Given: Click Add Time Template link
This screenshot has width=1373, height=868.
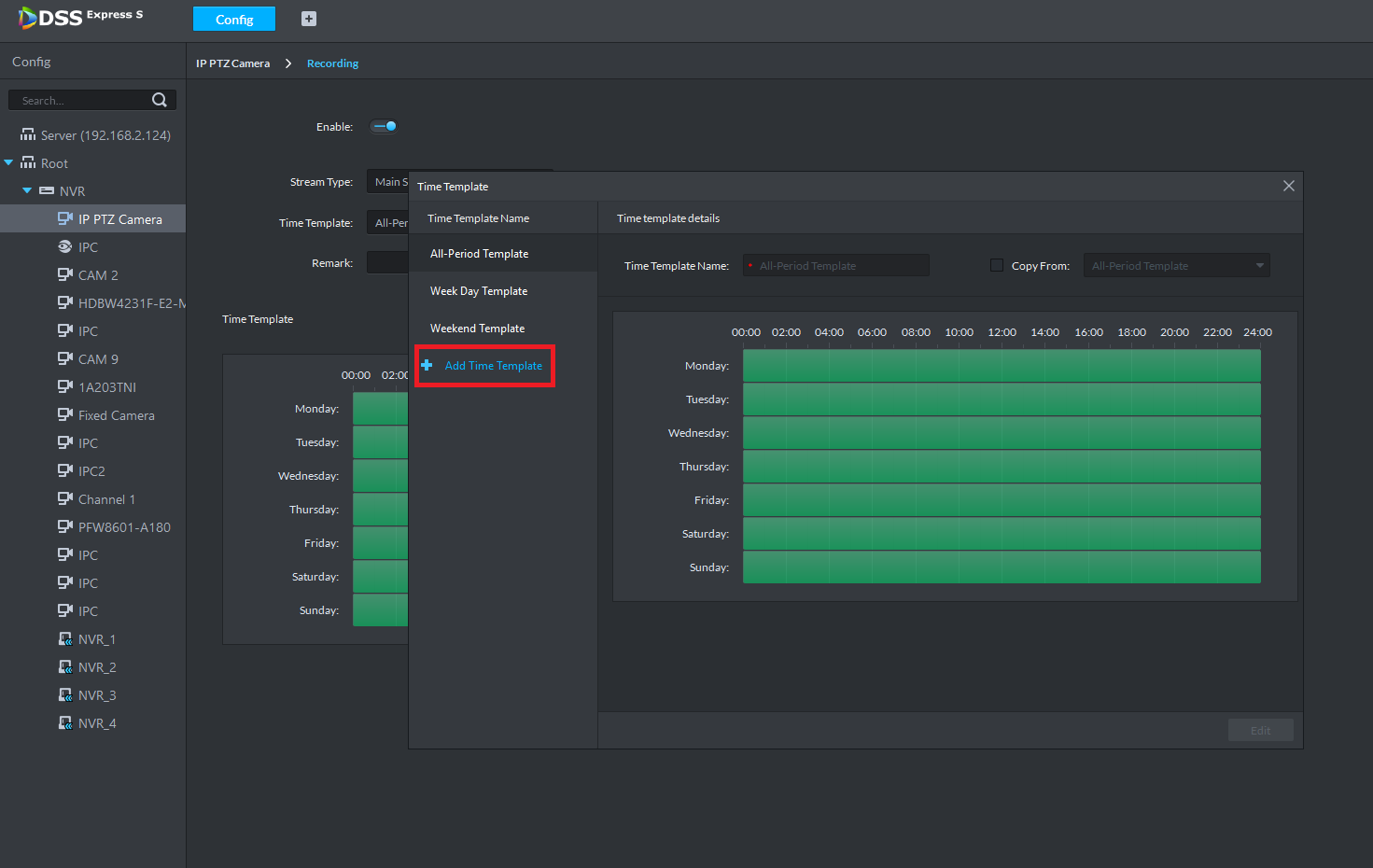Looking at the screenshot, I should coord(493,366).
